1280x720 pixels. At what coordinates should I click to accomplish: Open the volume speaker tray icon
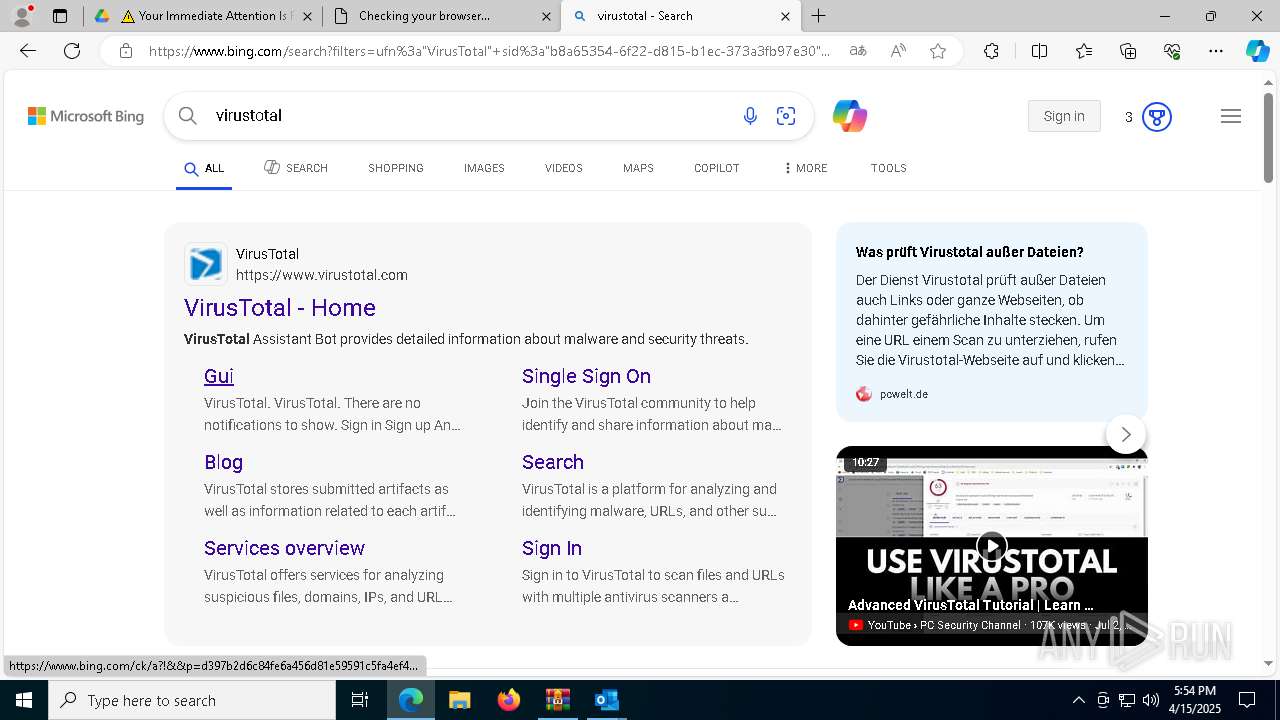pyautogui.click(x=1151, y=700)
